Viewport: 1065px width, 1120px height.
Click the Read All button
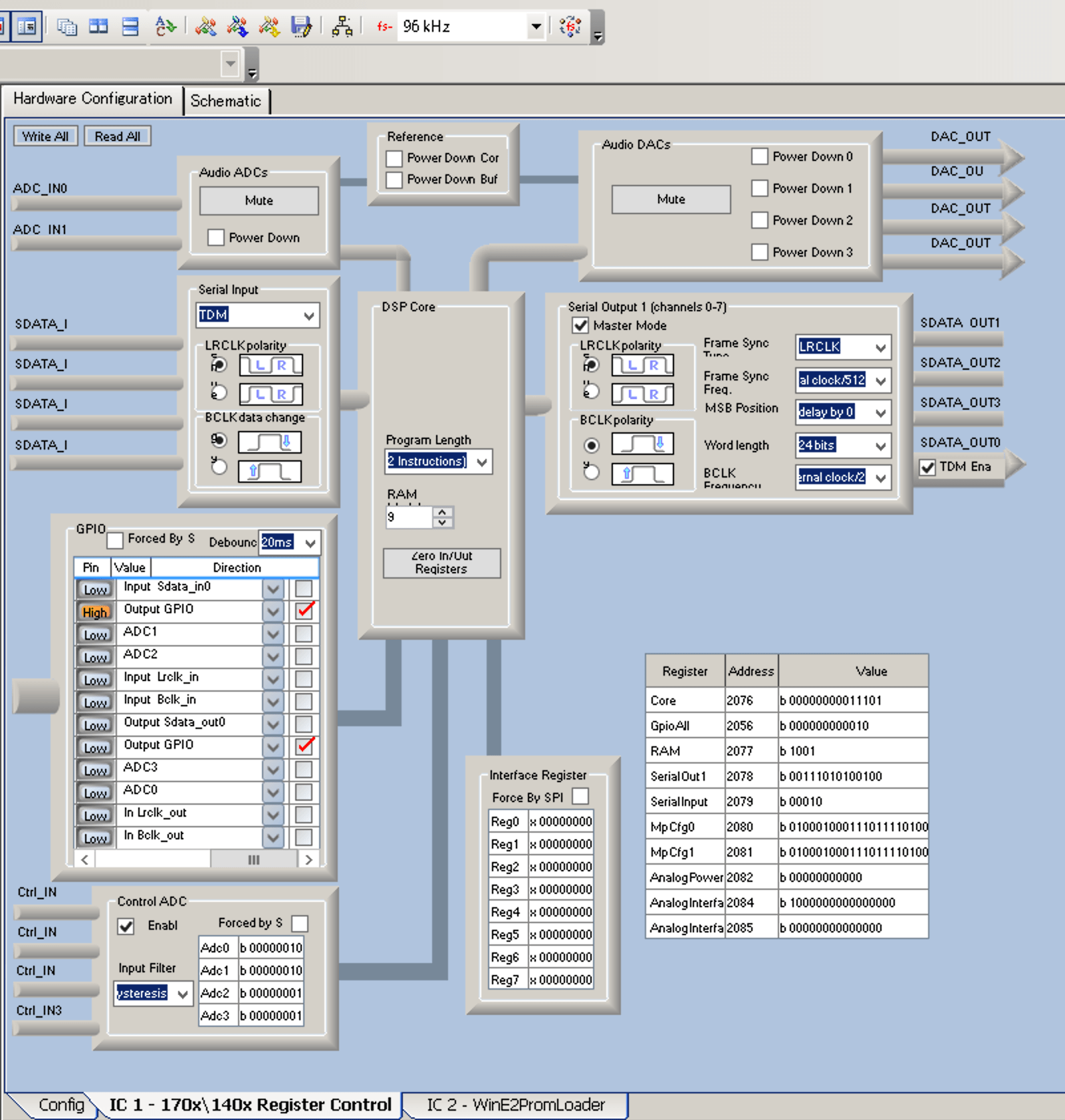(x=117, y=136)
